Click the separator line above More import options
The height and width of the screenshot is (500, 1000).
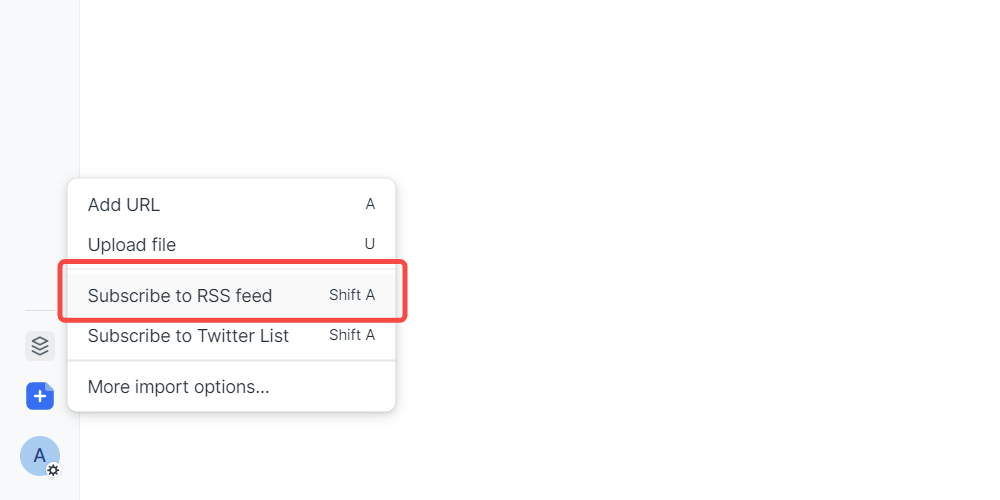pos(232,361)
